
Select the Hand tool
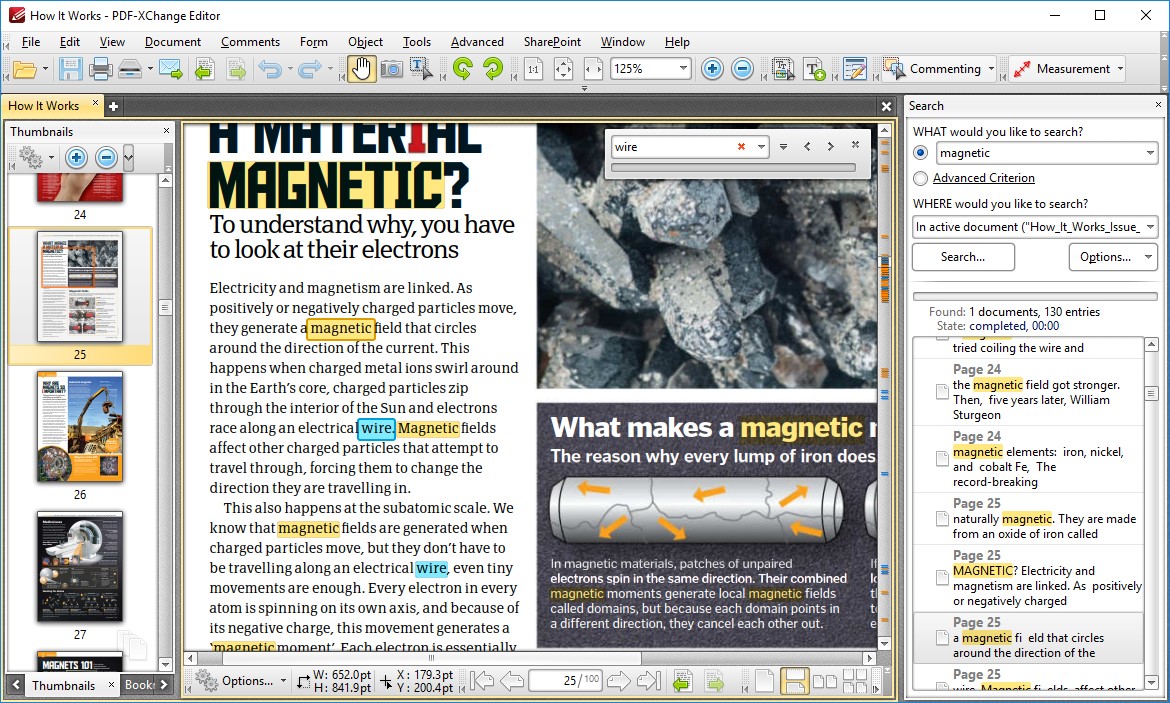[361, 69]
